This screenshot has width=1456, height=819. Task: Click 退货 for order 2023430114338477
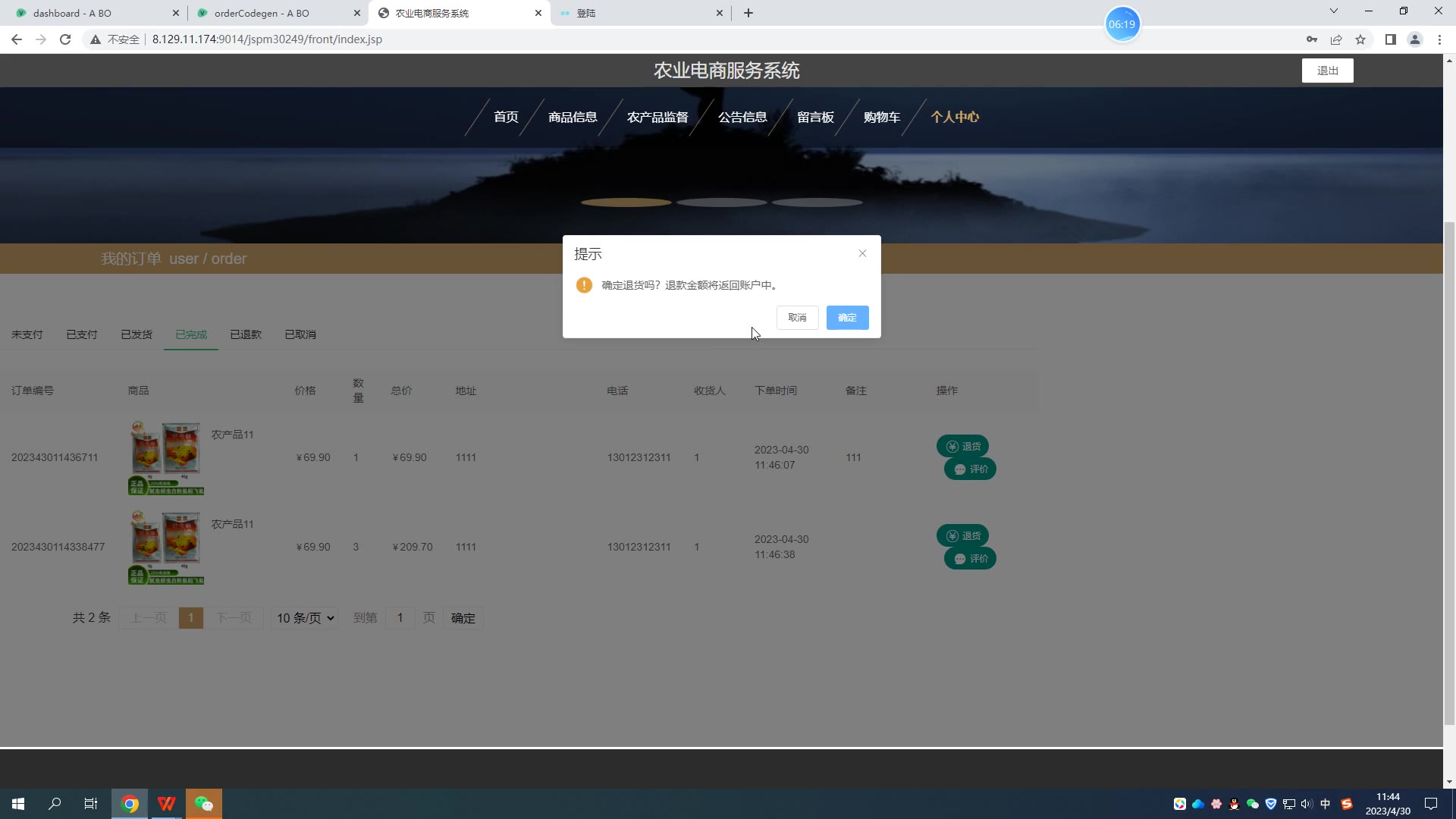pyautogui.click(x=962, y=536)
